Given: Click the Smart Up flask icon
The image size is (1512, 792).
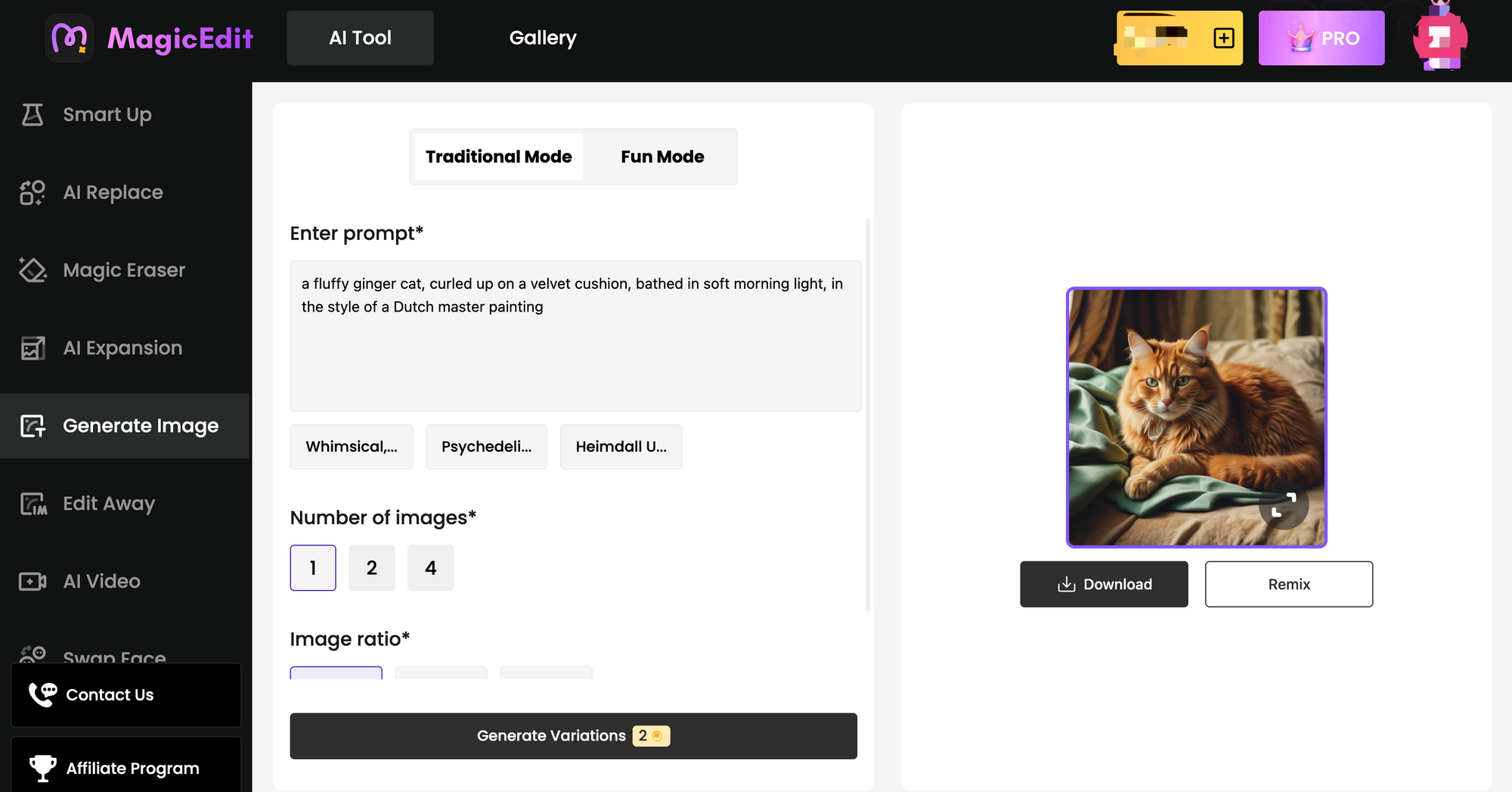Looking at the screenshot, I should point(33,115).
